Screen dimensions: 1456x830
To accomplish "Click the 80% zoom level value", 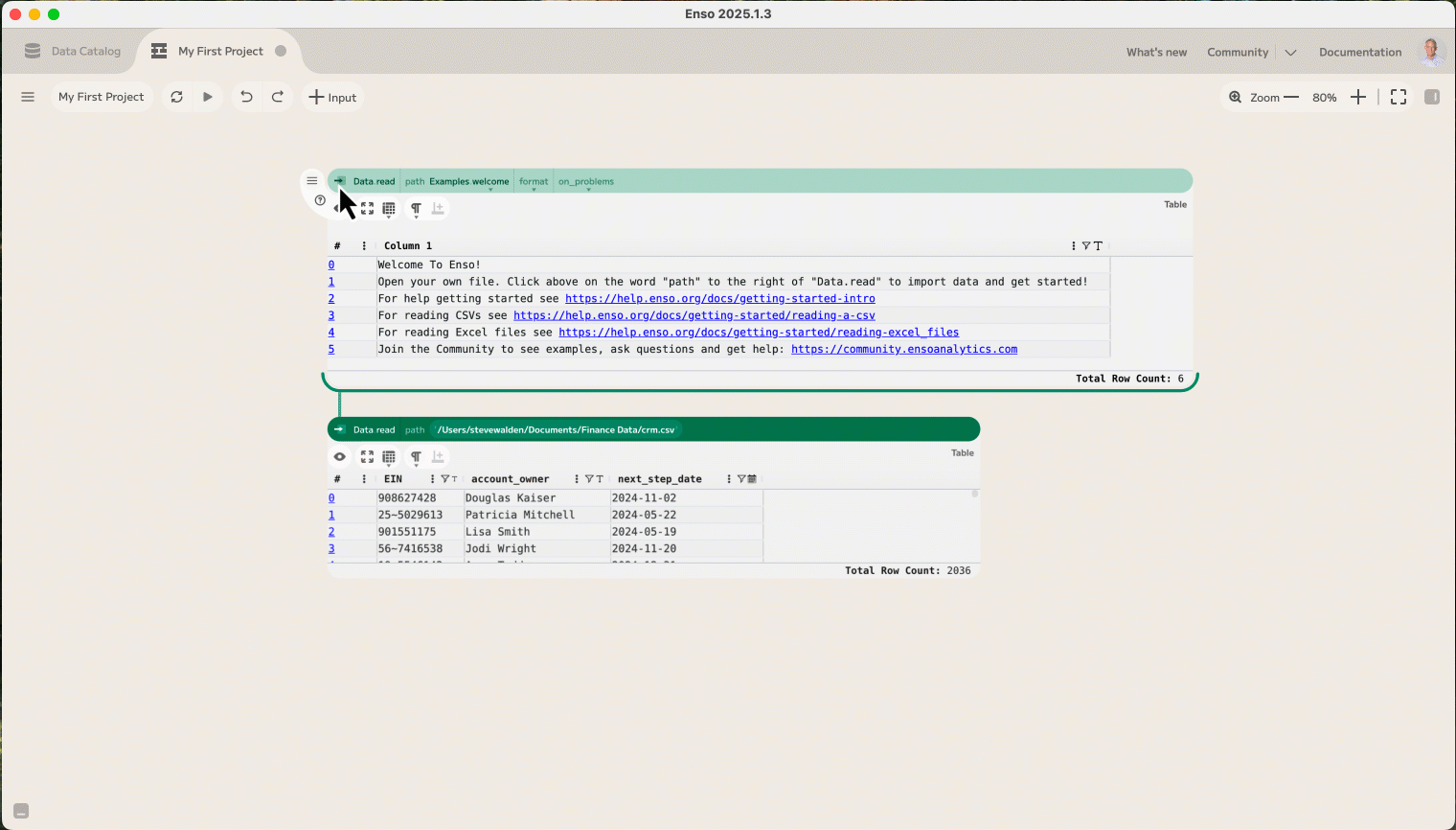I will pyautogui.click(x=1325, y=98).
